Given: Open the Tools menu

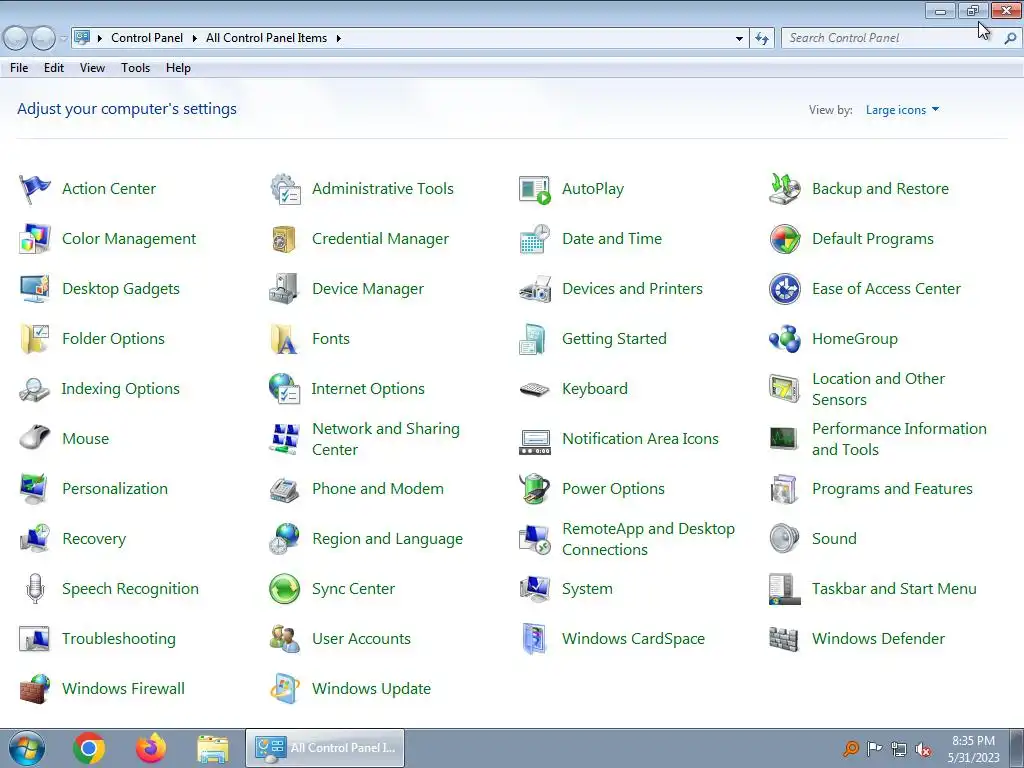Looking at the screenshot, I should click(135, 68).
